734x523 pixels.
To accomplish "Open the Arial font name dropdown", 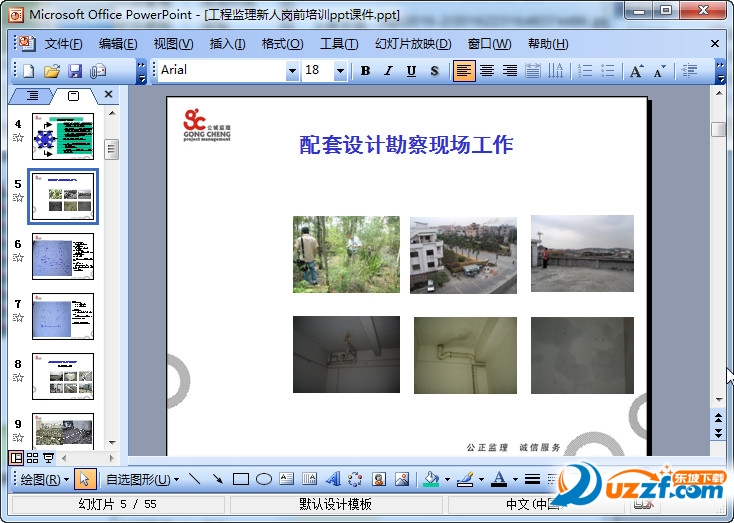I will (x=292, y=71).
